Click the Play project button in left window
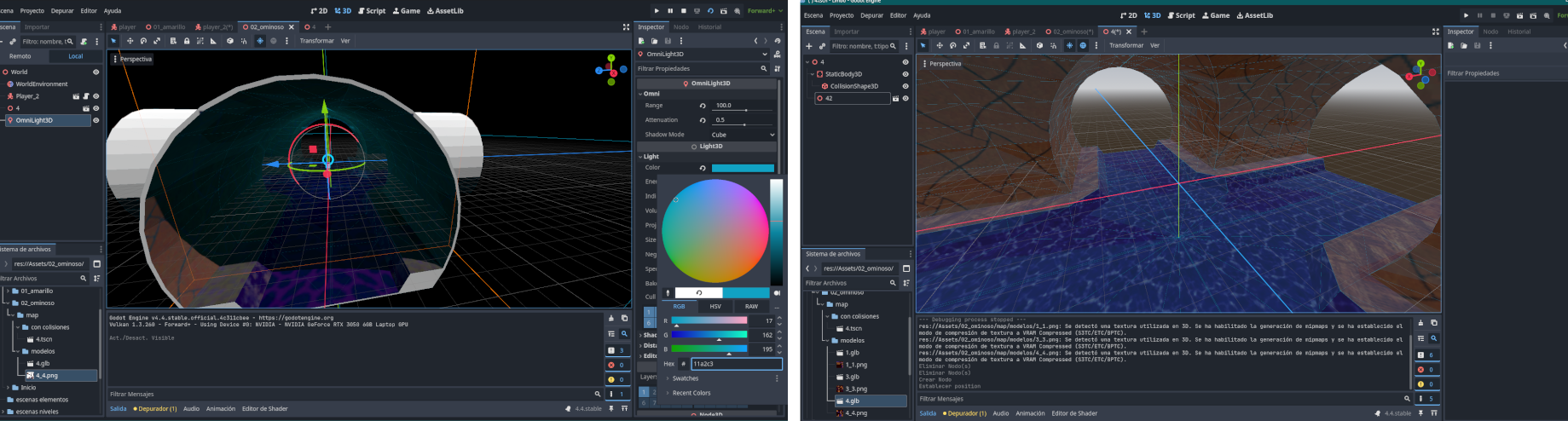The image size is (1568, 421). point(656,11)
